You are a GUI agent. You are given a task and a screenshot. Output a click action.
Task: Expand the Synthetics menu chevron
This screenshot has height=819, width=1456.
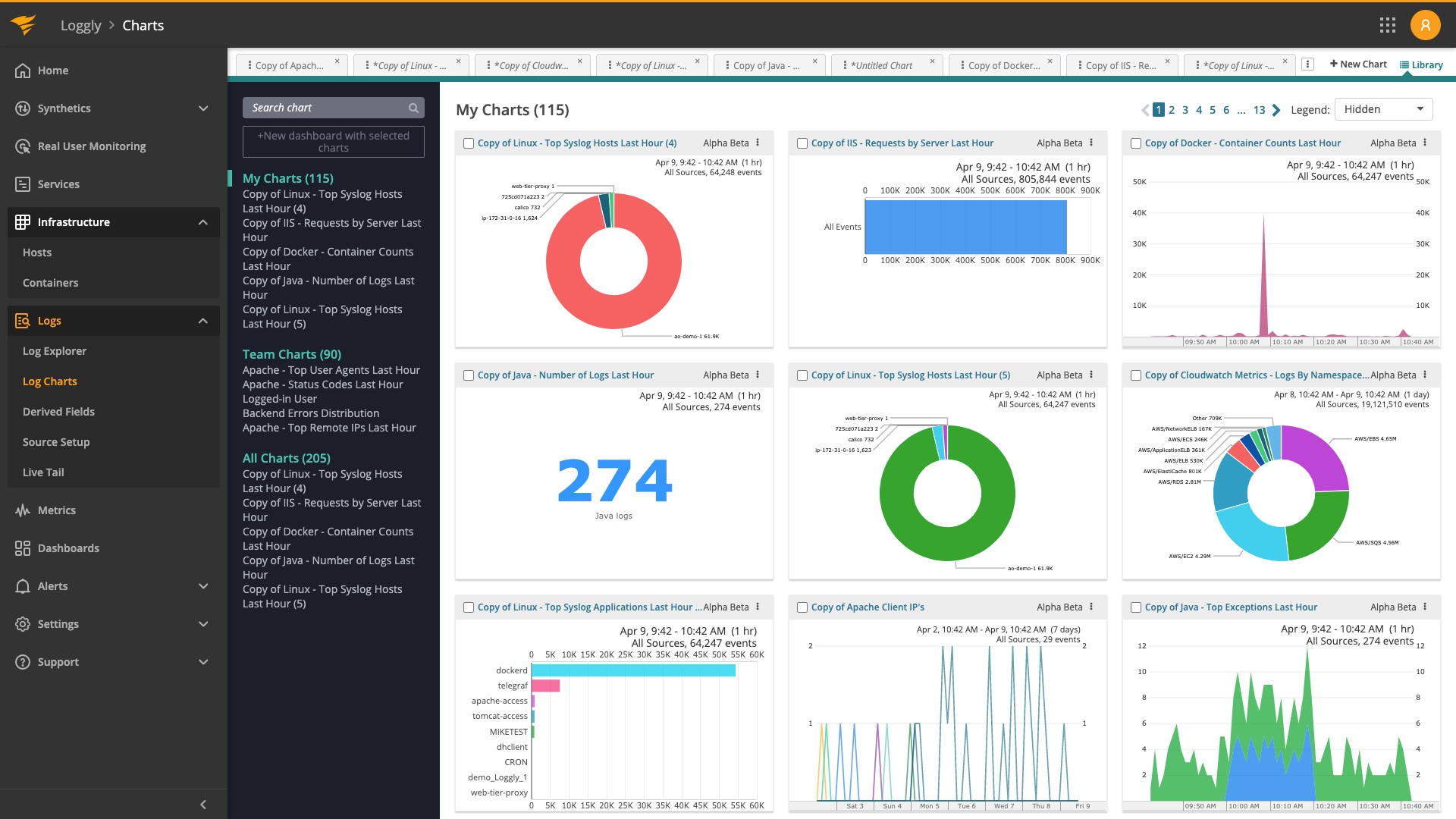click(x=203, y=108)
